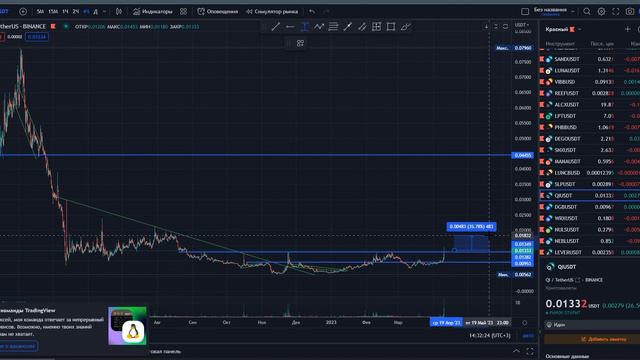Select the price range measure tool
The height and width of the screenshot is (360, 640).
coord(304,27)
